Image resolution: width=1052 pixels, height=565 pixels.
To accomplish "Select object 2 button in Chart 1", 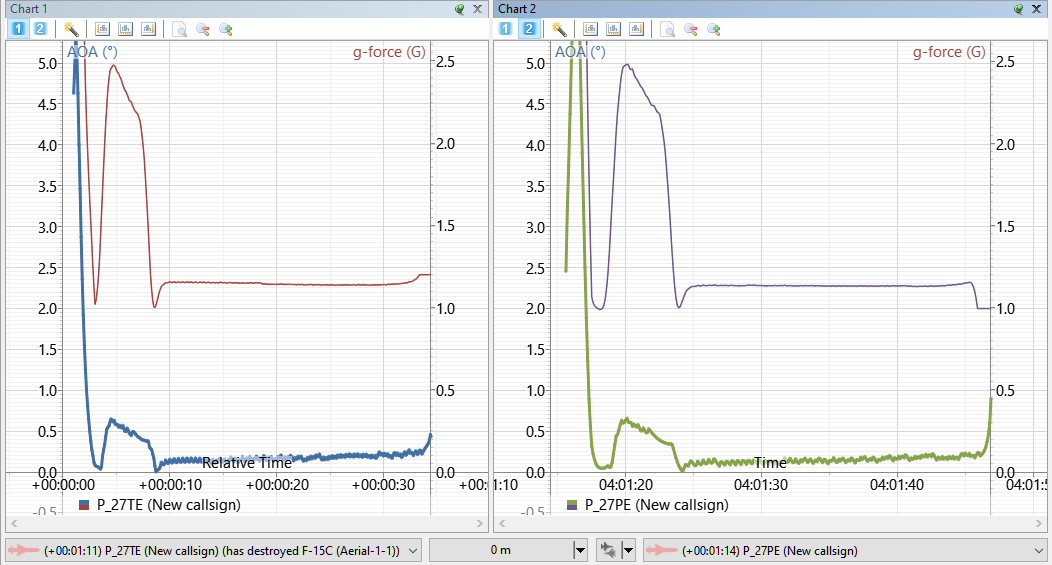I will click(40, 29).
